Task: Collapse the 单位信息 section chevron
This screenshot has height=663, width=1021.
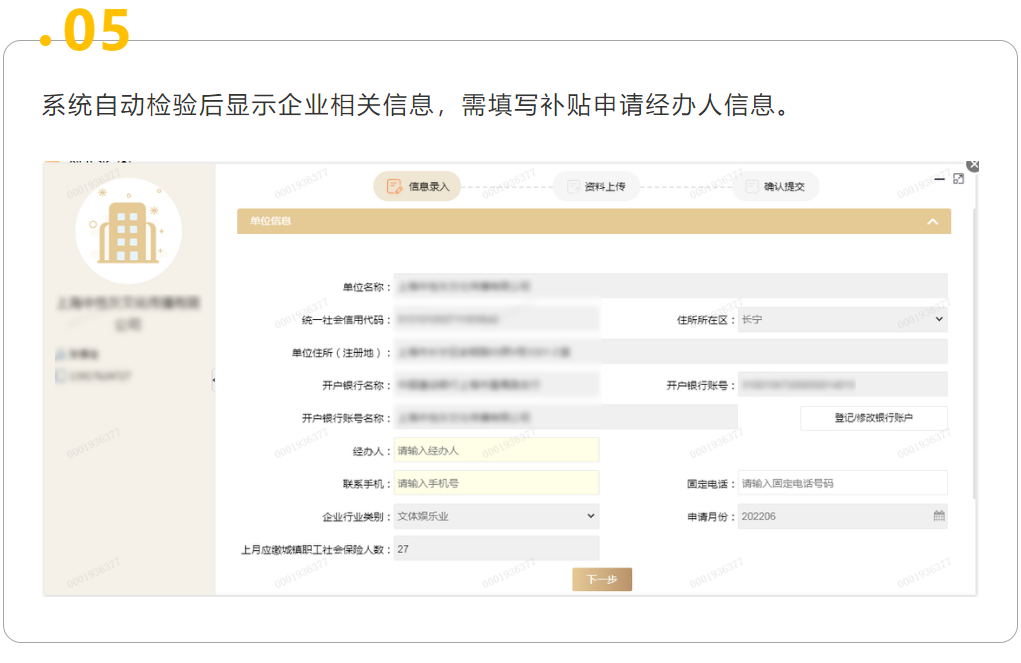Action: coord(932,221)
